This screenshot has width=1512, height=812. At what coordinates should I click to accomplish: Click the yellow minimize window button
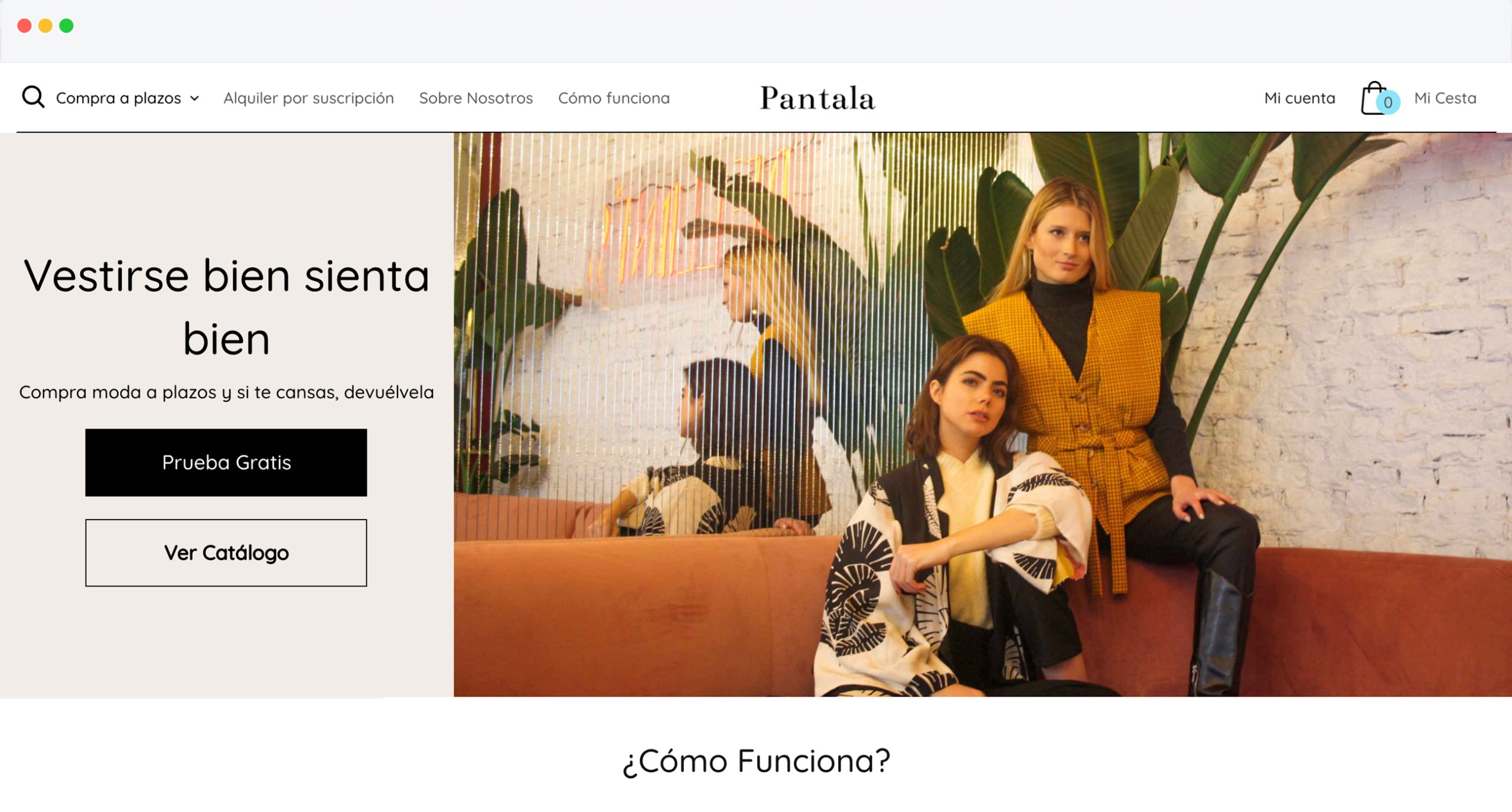[x=45, y=25]
